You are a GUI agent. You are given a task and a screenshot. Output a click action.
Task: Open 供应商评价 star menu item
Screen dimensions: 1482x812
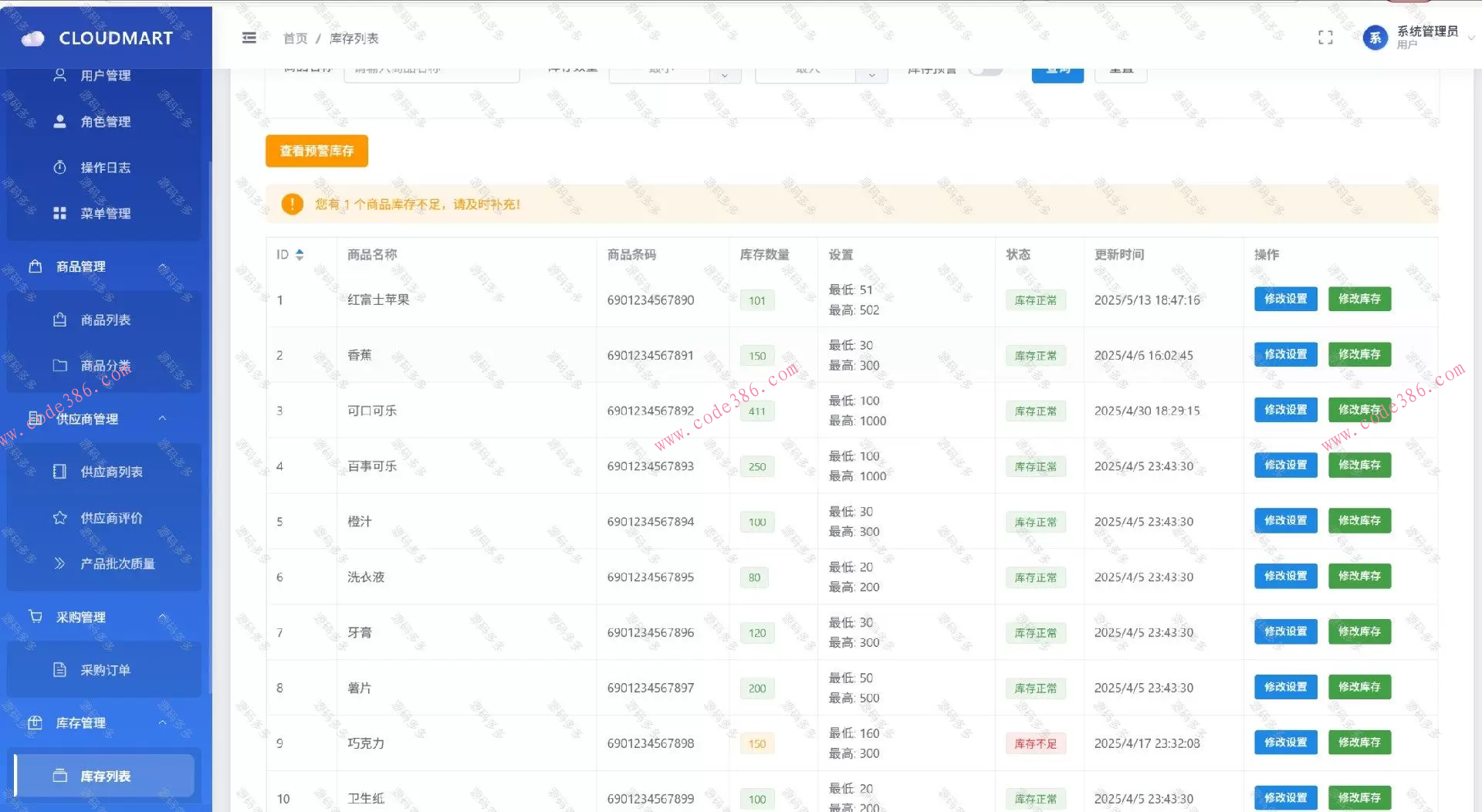pyautogui.click(x=111, y=518)
